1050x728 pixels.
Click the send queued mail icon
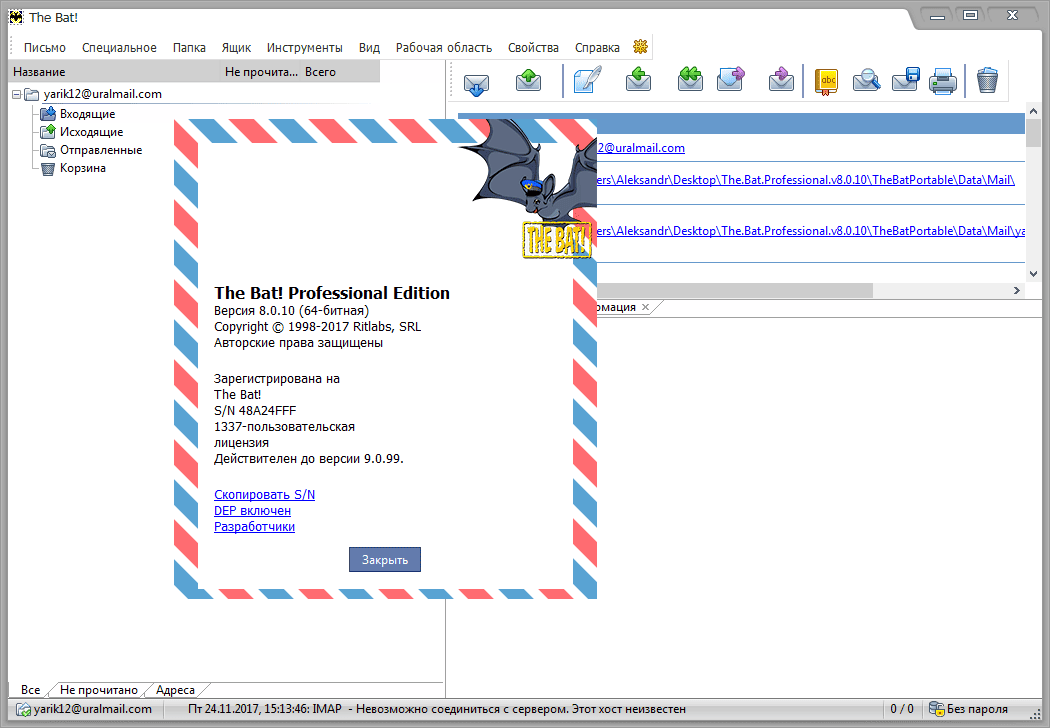click(x=528, y=80)
